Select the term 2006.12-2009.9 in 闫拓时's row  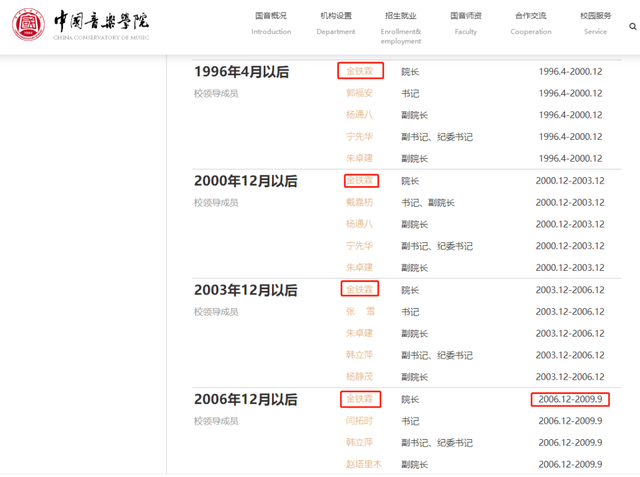tap(570, 421)
